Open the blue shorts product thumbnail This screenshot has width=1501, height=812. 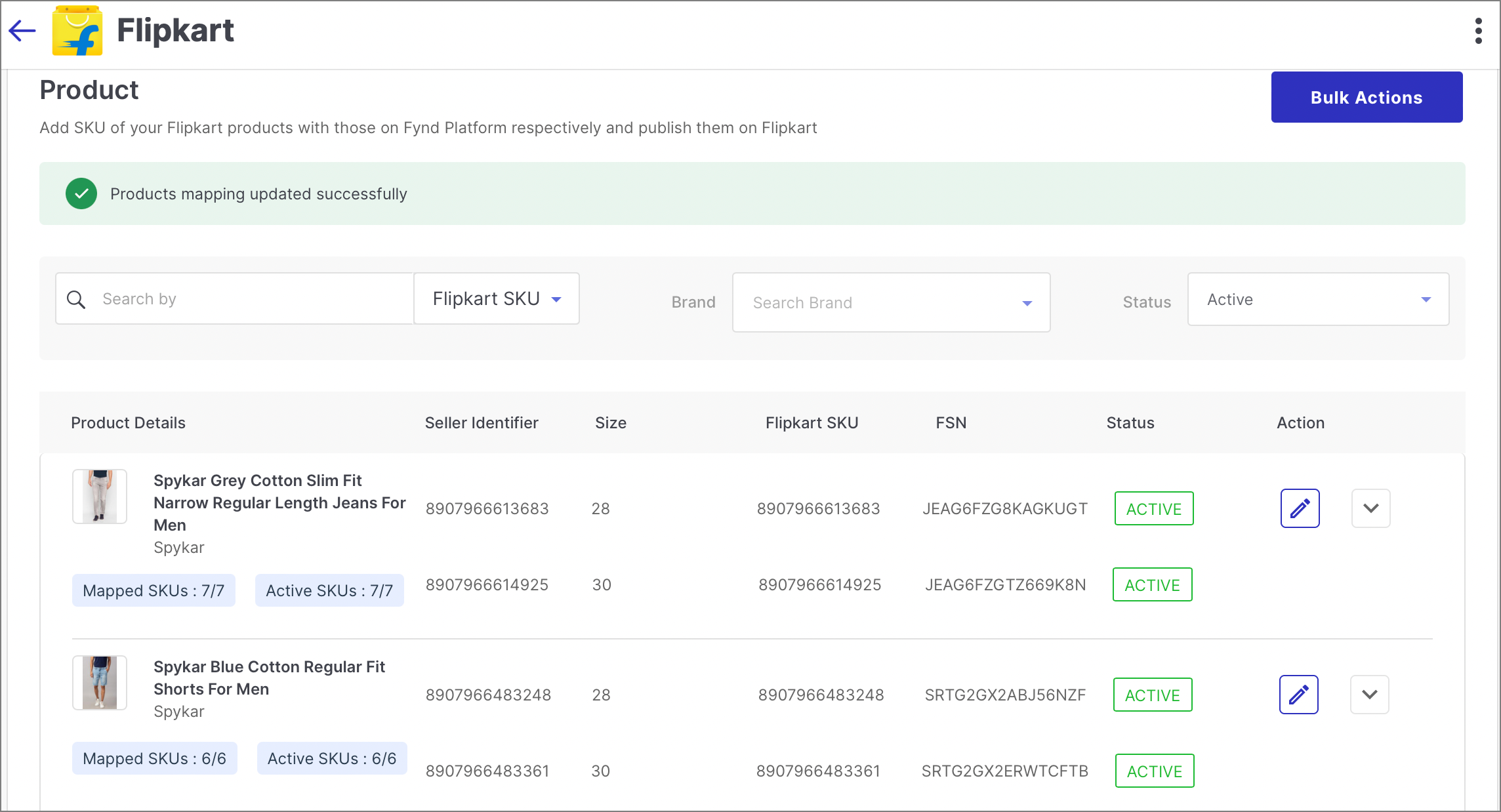click(x=100, y=683)
